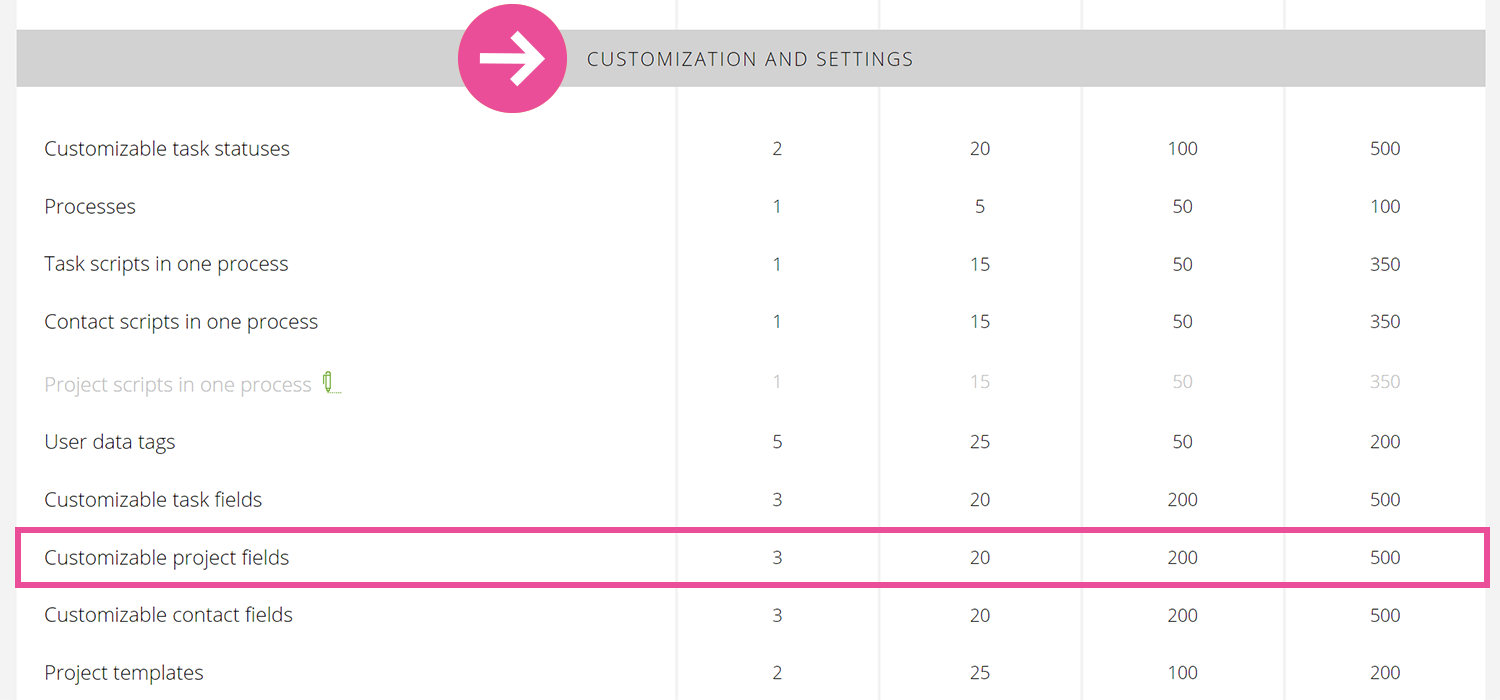Select value 2 in Customizable task statuses row
1500x700 pixels.
click(x=777, y=149)
